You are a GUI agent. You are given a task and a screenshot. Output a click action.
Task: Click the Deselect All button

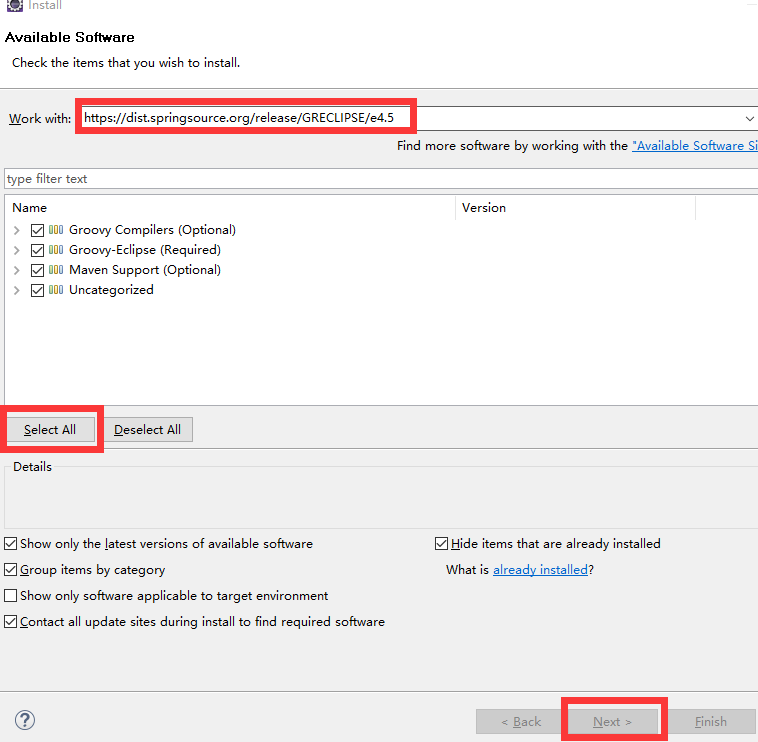147,429
